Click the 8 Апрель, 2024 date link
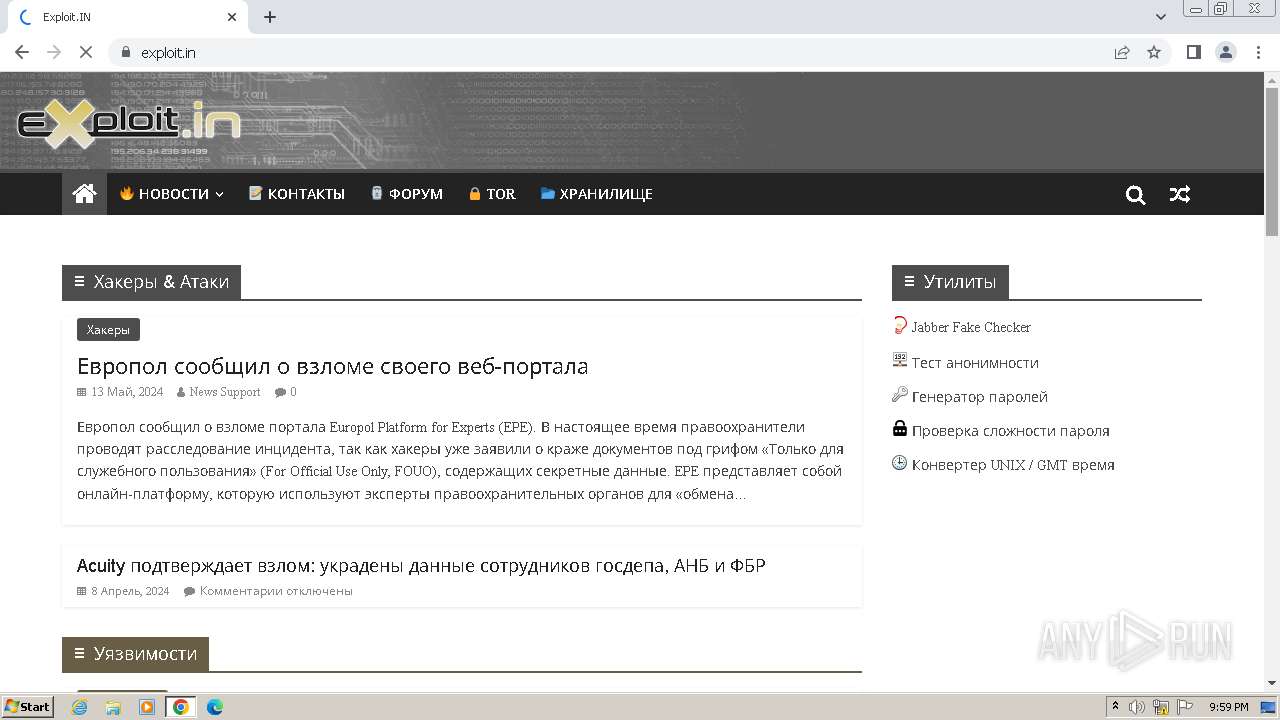The width and height of the screenshot is (1280, 720). tap(130, 591)
